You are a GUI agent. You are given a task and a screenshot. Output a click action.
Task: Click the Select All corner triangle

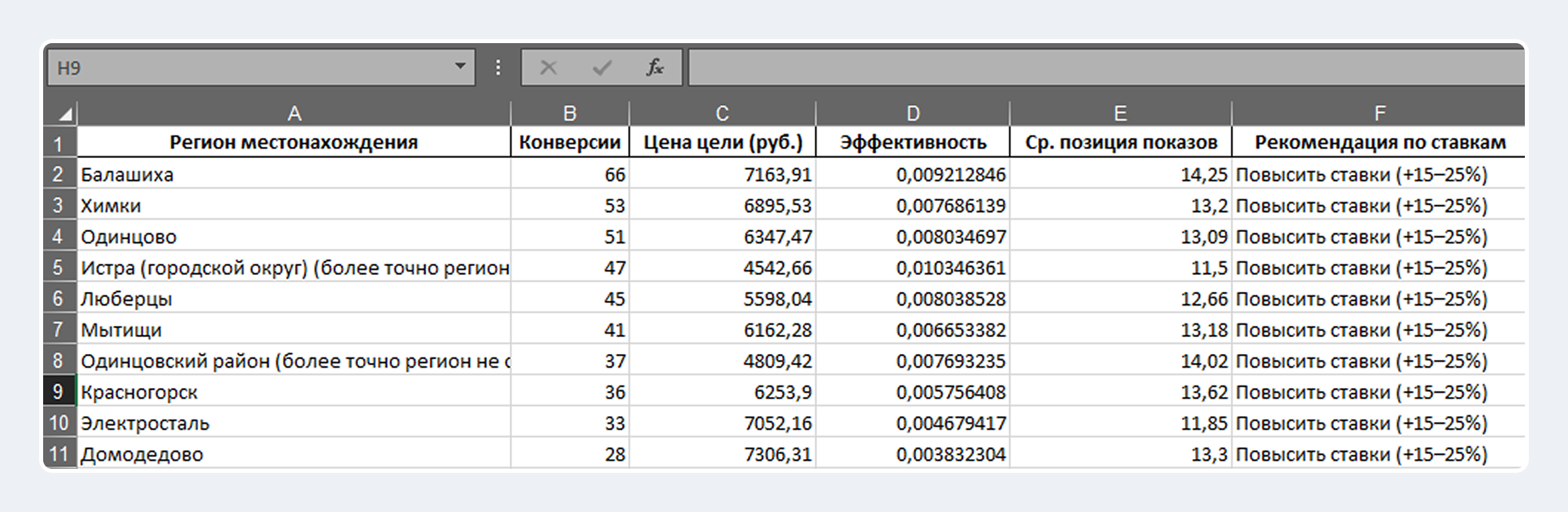(64, 114)
